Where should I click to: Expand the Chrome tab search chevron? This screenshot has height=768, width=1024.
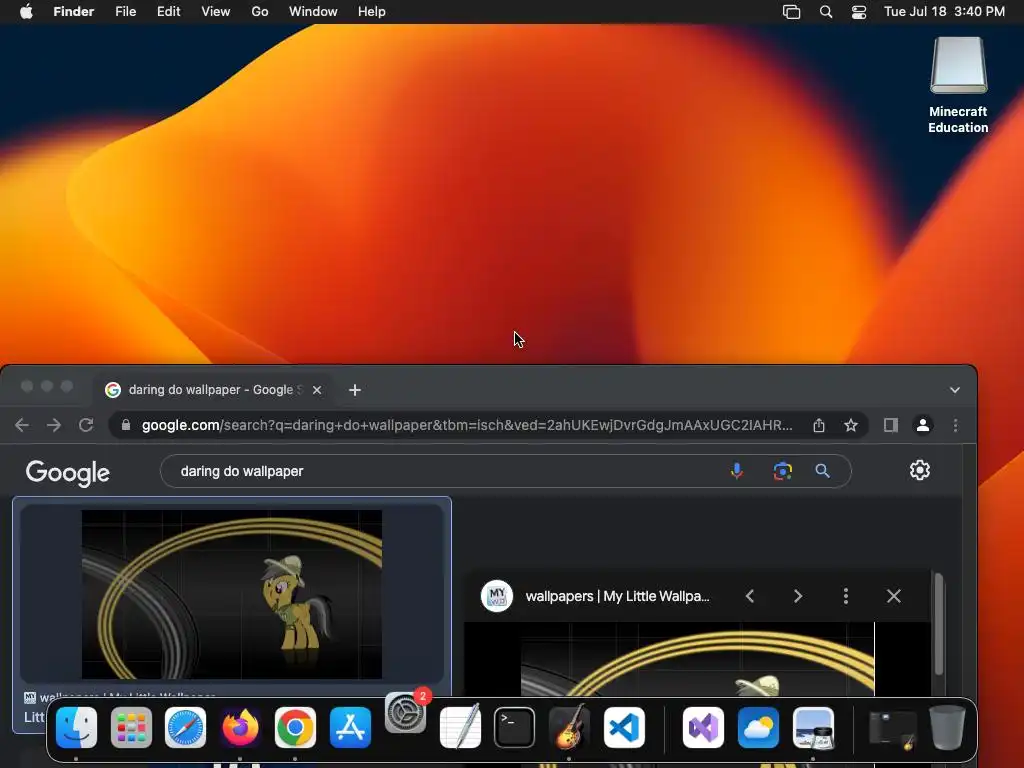955,390
